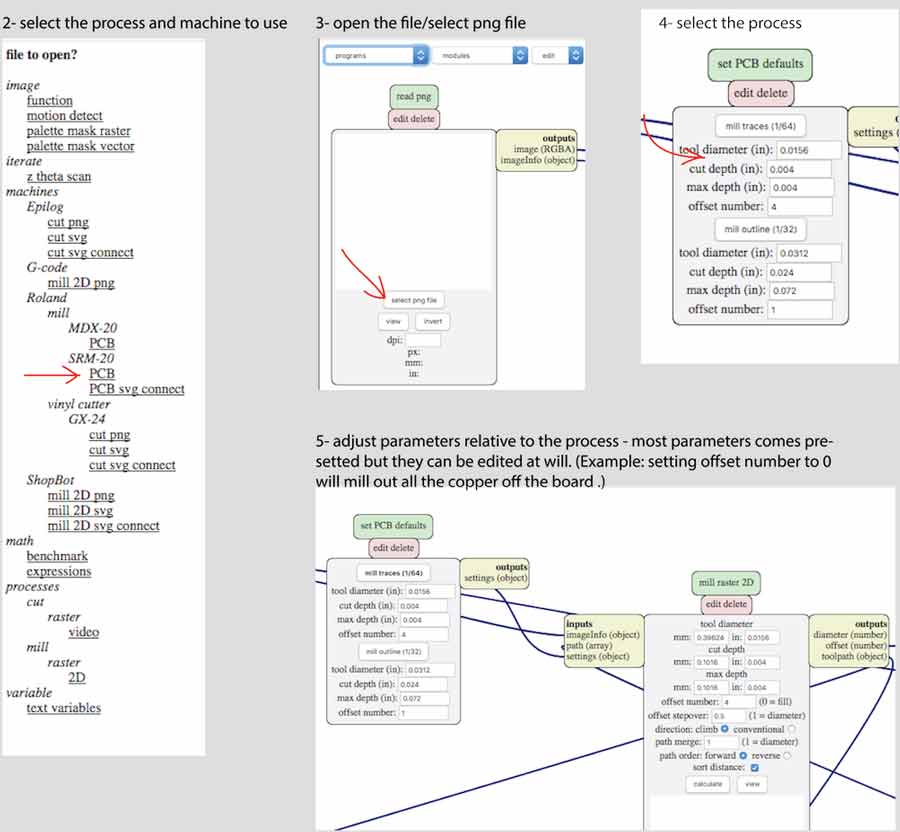900x832 pixels.
Task: Open the programs dropdown menu
Action: click(x=376, y=56)
